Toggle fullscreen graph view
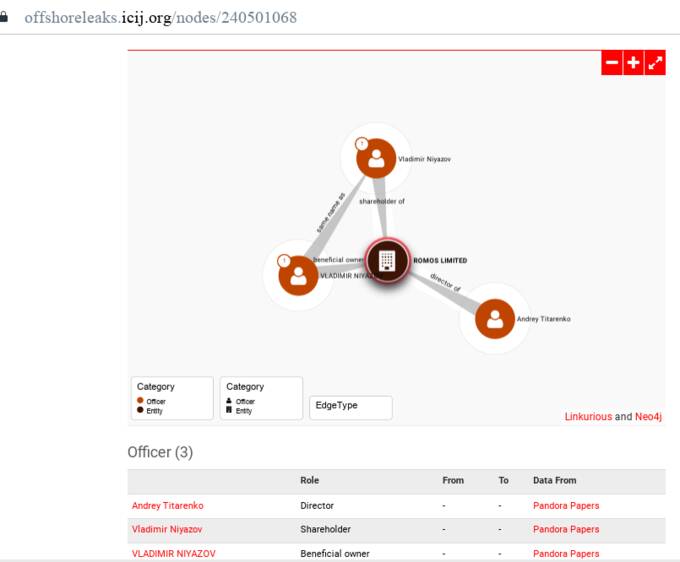Viewport: 680px width, 562px height. pyautogui.click(x=655, y=63)
